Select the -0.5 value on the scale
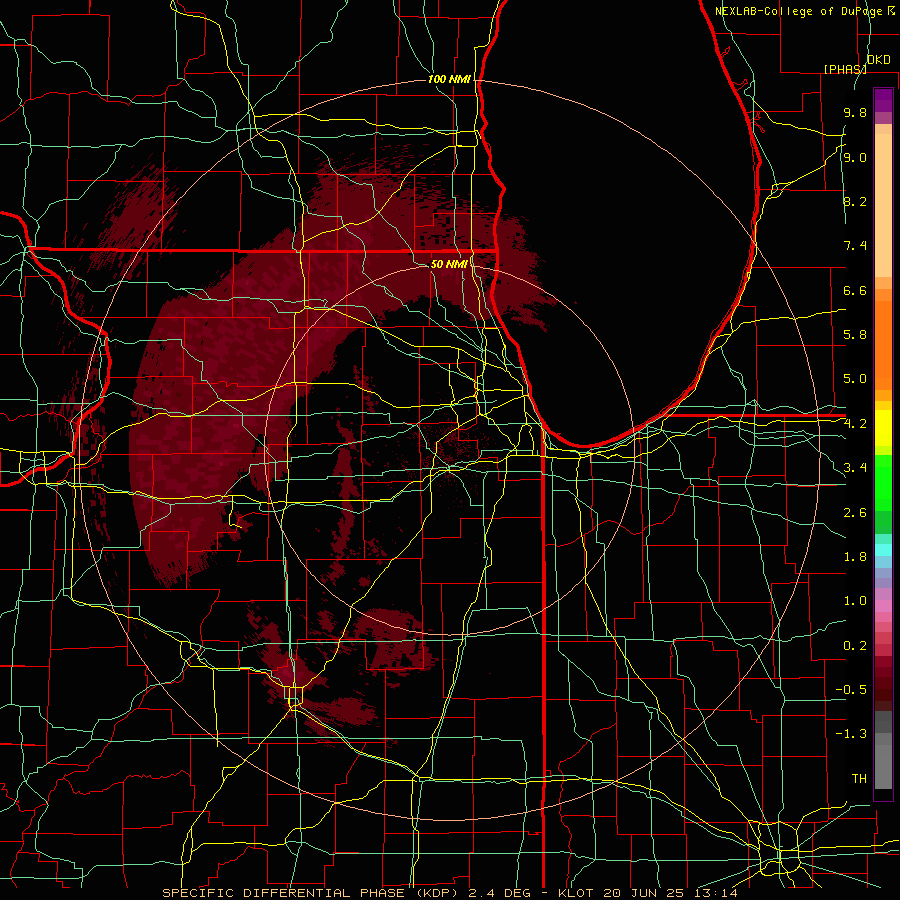900x900 pixels. (851, 690)
